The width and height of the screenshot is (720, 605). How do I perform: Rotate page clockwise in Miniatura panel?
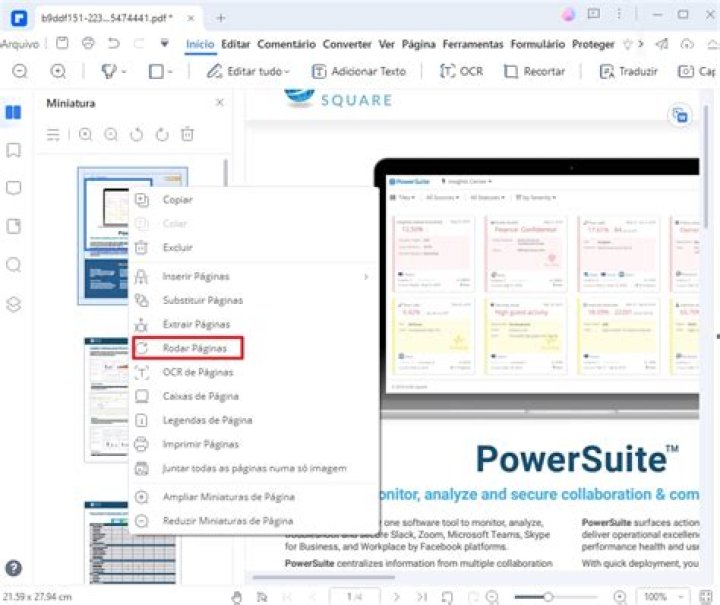point(162,134)
